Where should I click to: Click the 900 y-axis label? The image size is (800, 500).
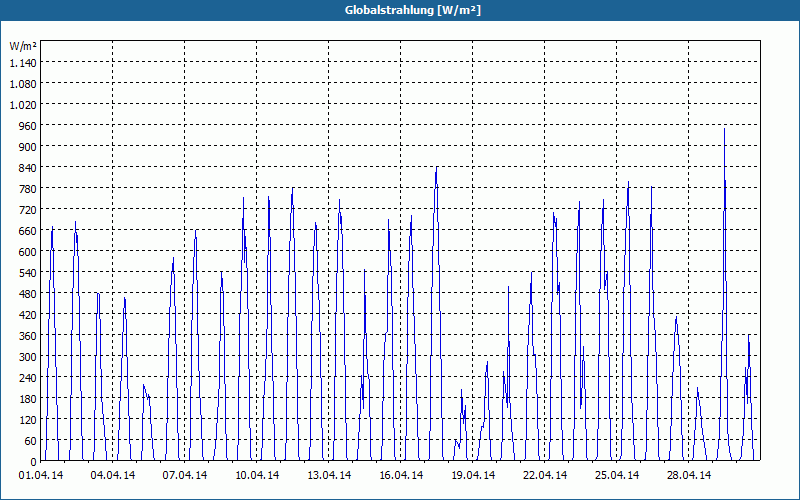pyautogui.click(x=28, y=146)
